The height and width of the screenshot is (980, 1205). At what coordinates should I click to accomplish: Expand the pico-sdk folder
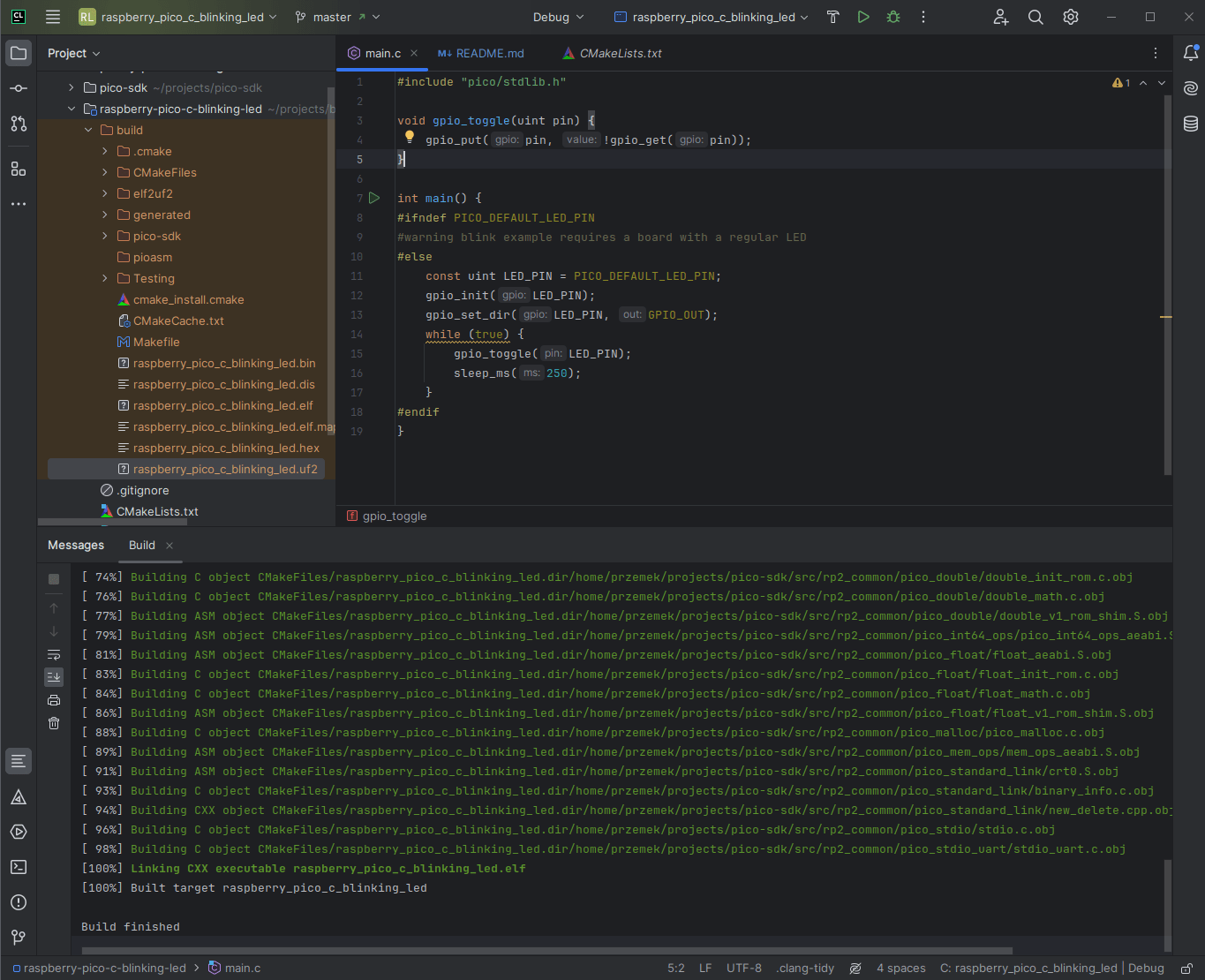72,87
